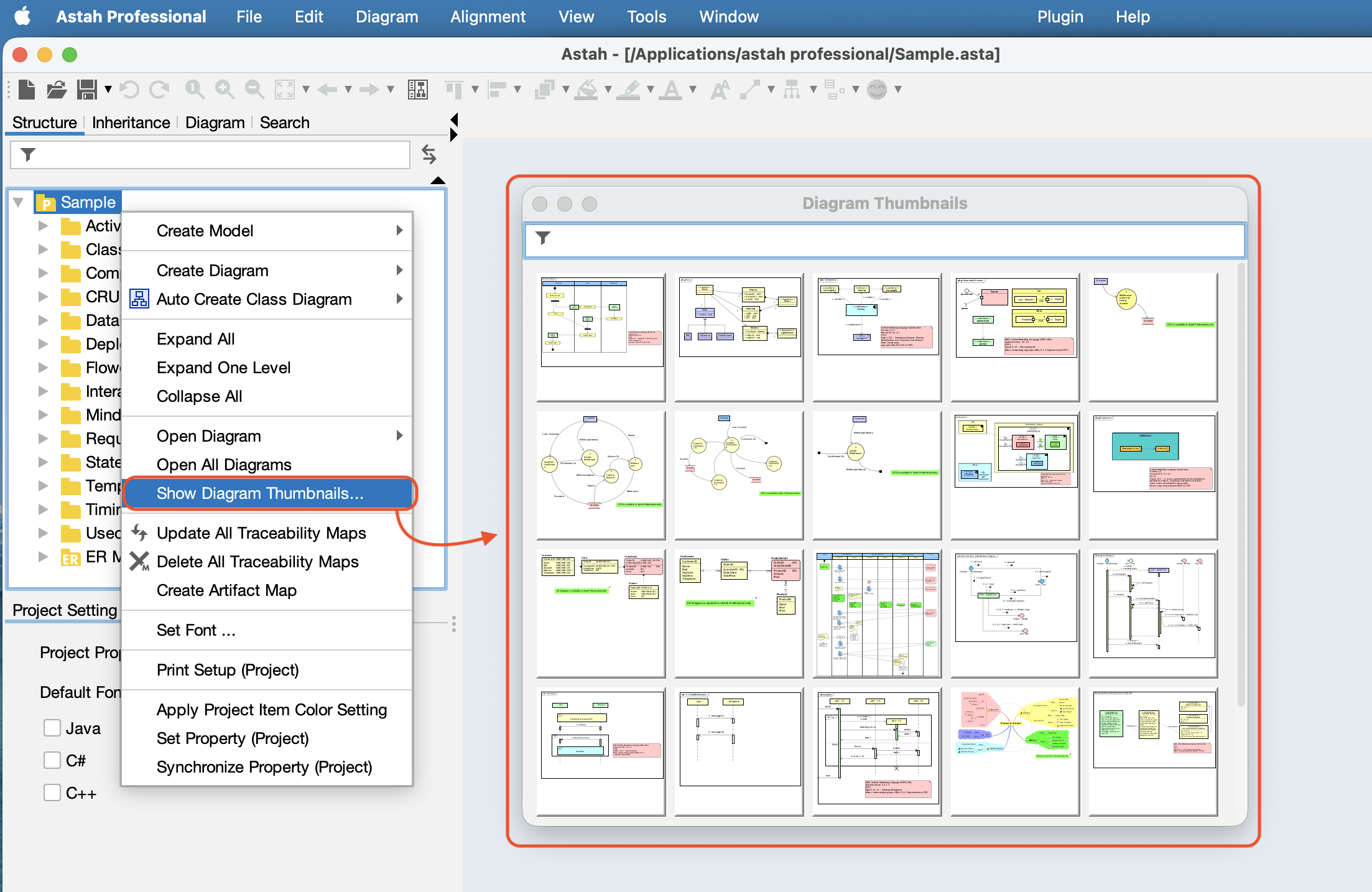Click the Forward navigation arrow icon
Viewport: 1372px width, 892px height.
click(369, 90)
